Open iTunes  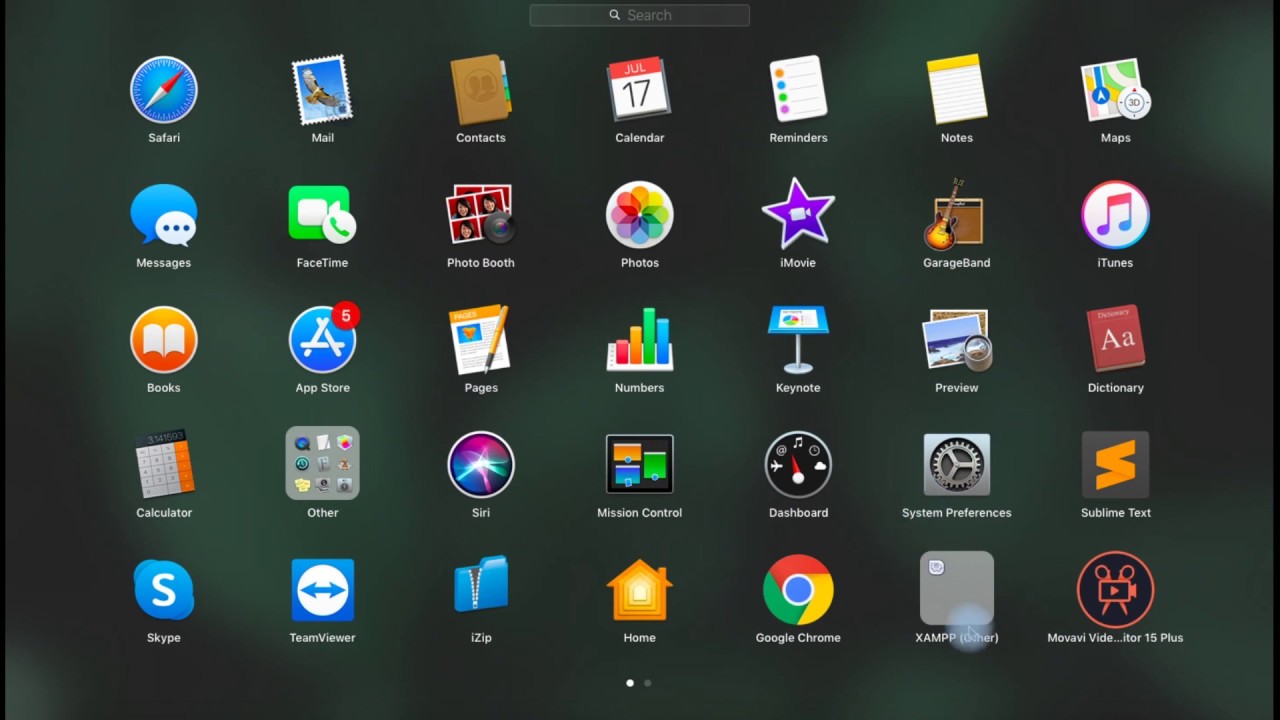point(1115,215)
